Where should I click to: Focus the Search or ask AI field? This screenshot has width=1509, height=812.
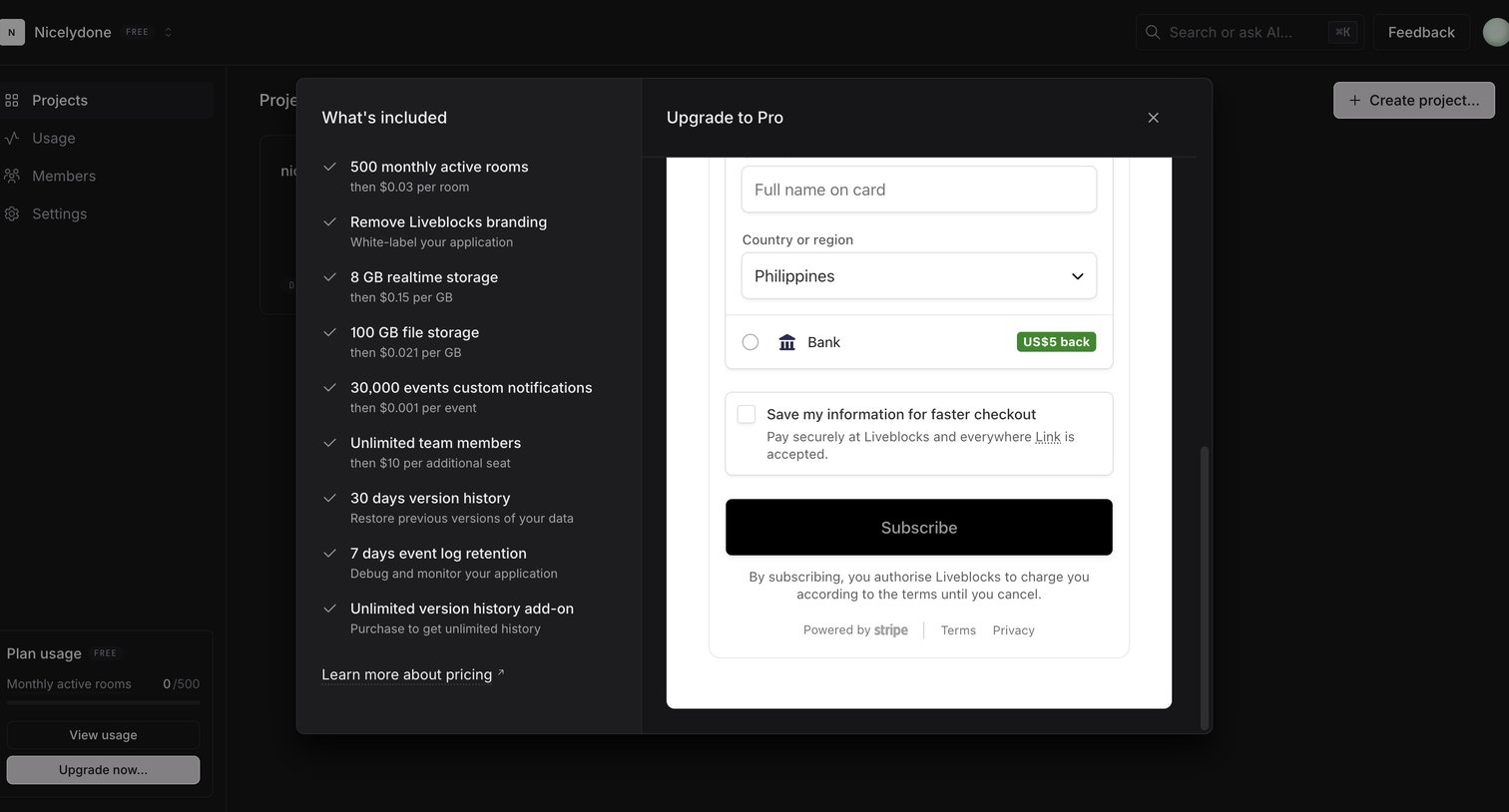1251,32
